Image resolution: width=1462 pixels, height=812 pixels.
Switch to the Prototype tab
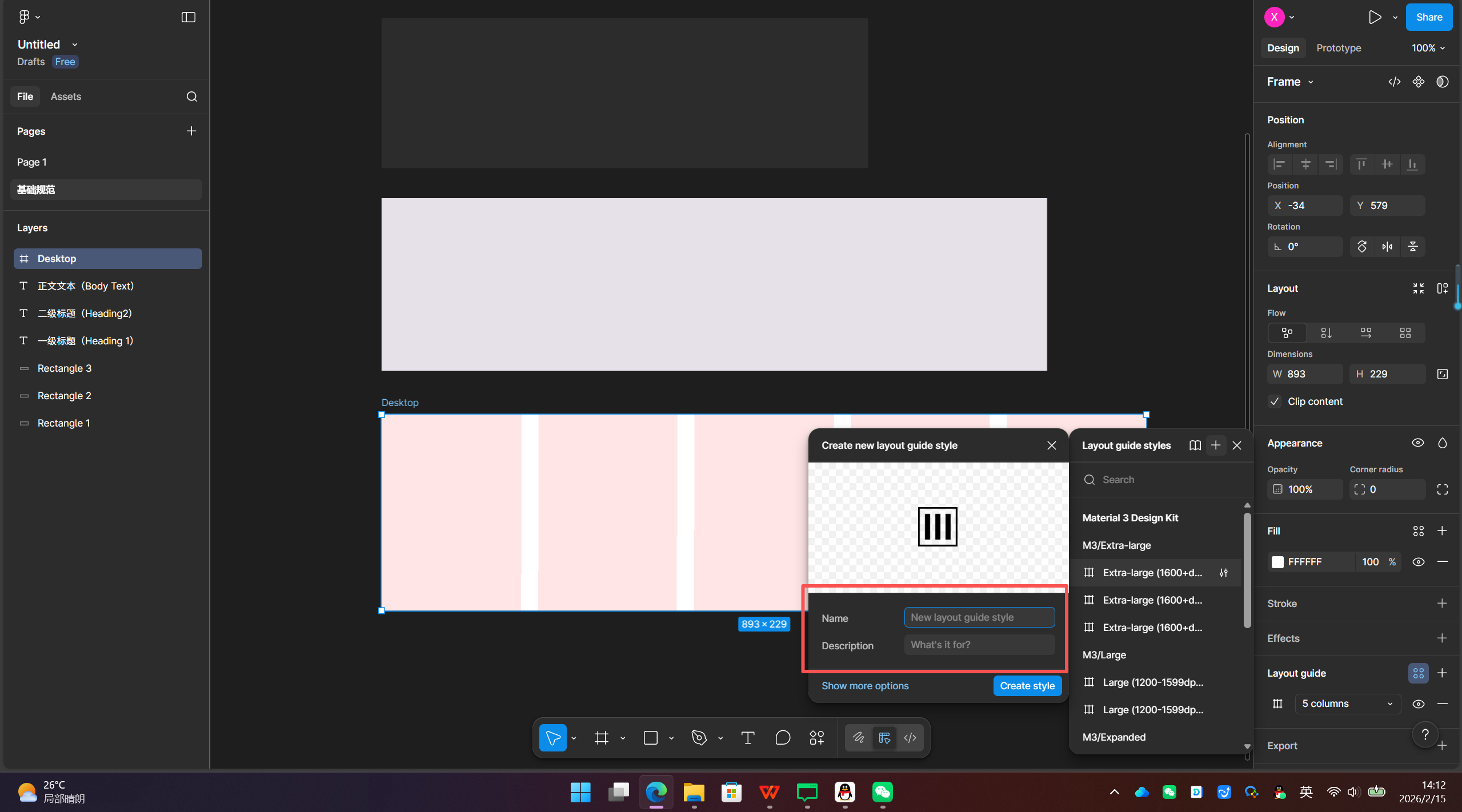tap(1338, 48)
